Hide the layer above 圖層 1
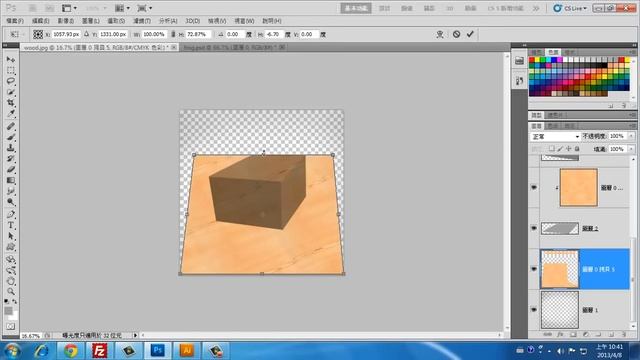Image resolution: width=640 pixels, height=360 pixels. [x=534, y=269]
